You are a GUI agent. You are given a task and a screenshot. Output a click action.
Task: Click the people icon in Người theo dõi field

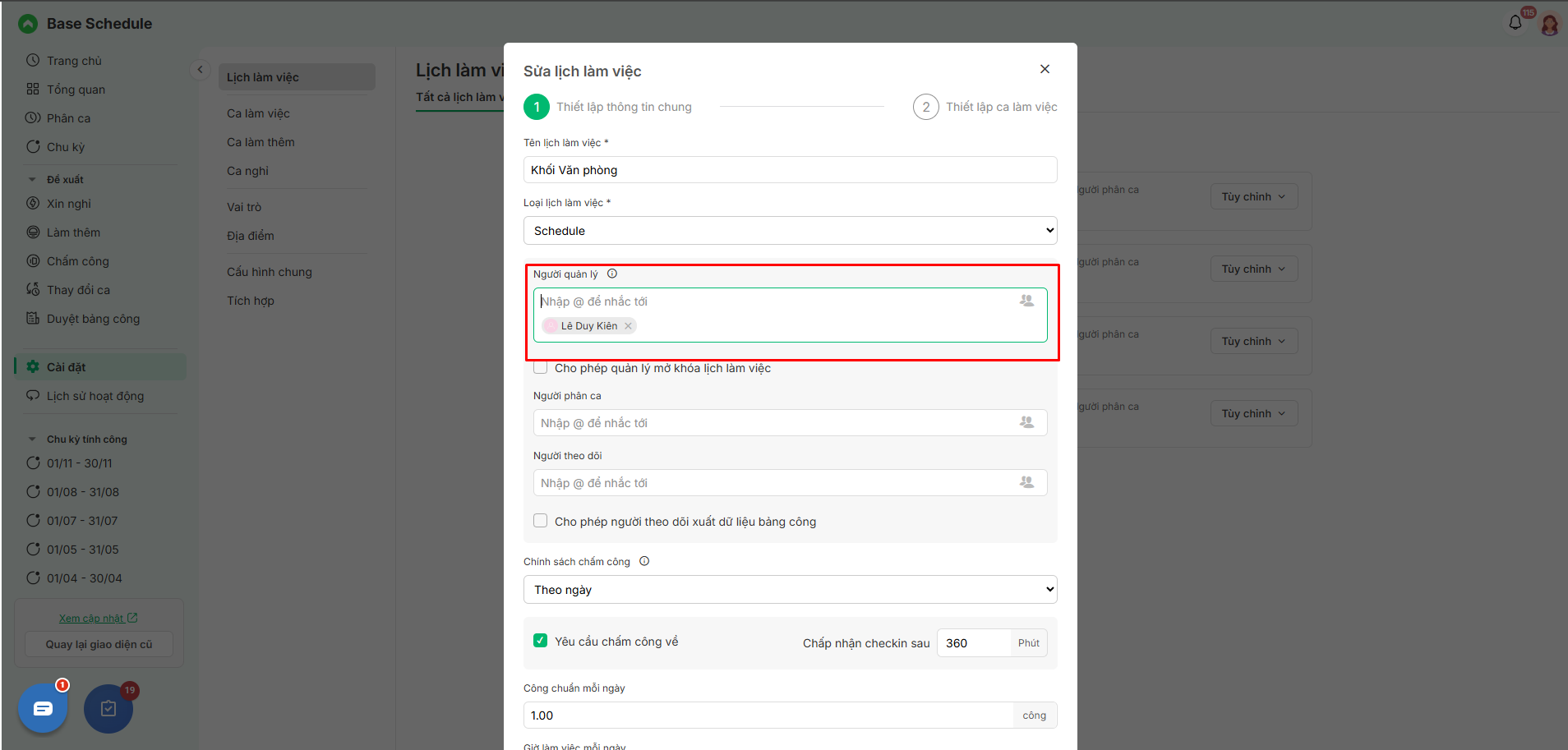(x=1027, y=482)
